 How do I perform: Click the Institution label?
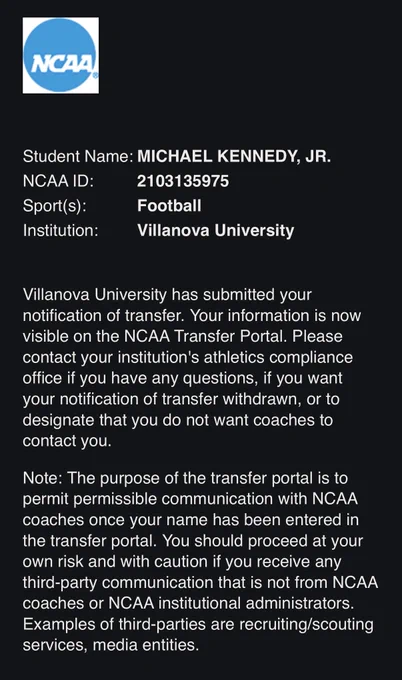(61, 230)
